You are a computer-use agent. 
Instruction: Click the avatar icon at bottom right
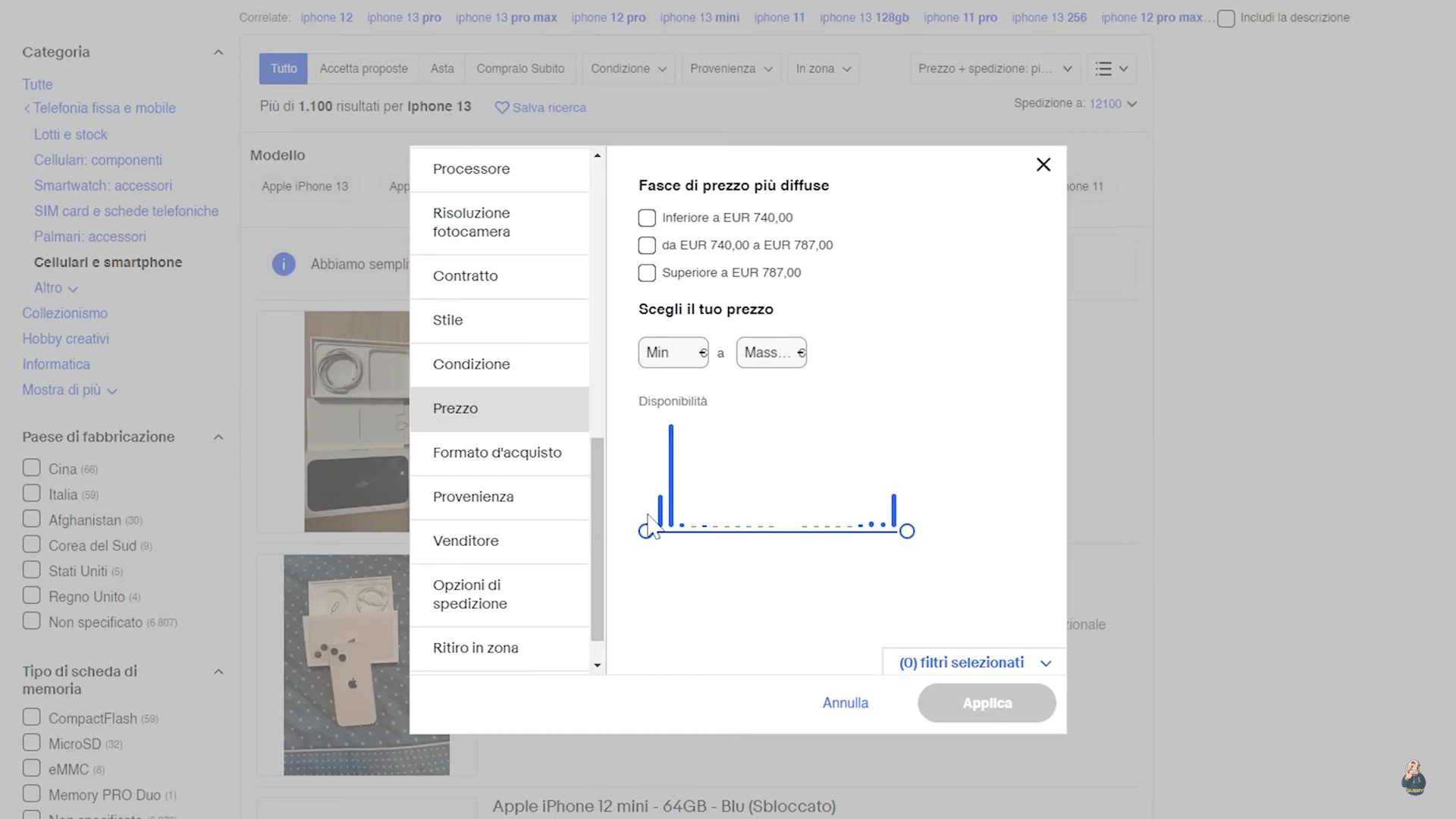pos(1414,778)
